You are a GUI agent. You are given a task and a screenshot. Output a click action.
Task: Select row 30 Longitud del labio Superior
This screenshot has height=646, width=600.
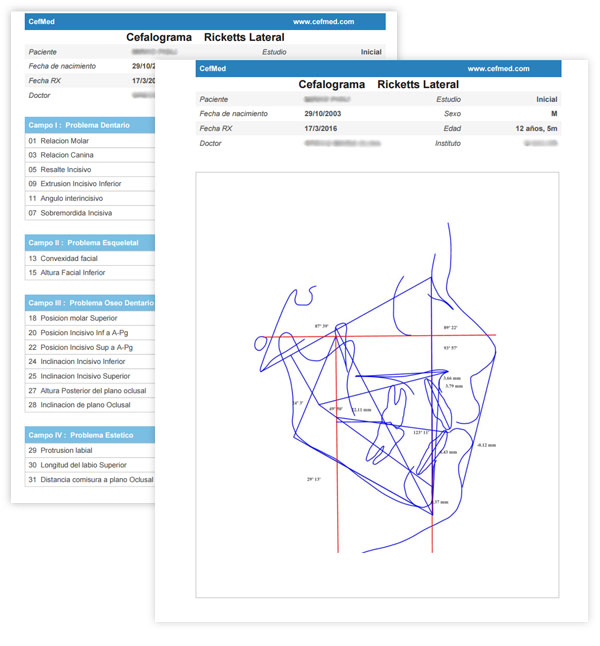pyautogui.click(x=90, y=465)
